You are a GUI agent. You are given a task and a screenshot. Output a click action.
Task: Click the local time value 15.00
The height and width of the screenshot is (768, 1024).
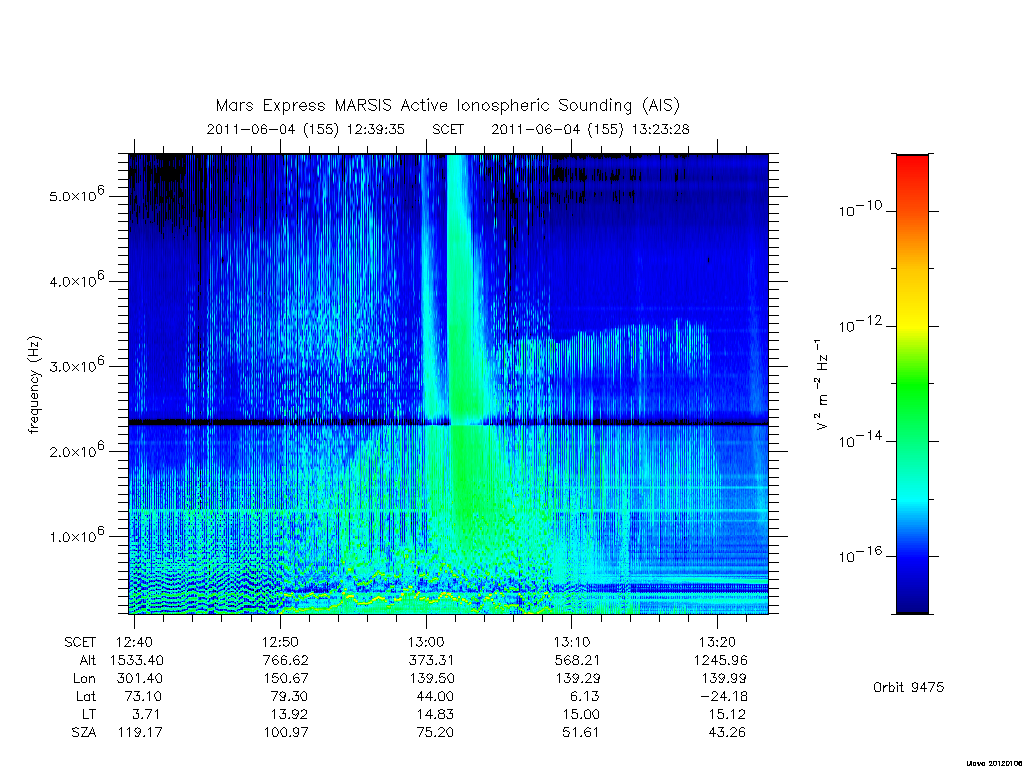581,715
